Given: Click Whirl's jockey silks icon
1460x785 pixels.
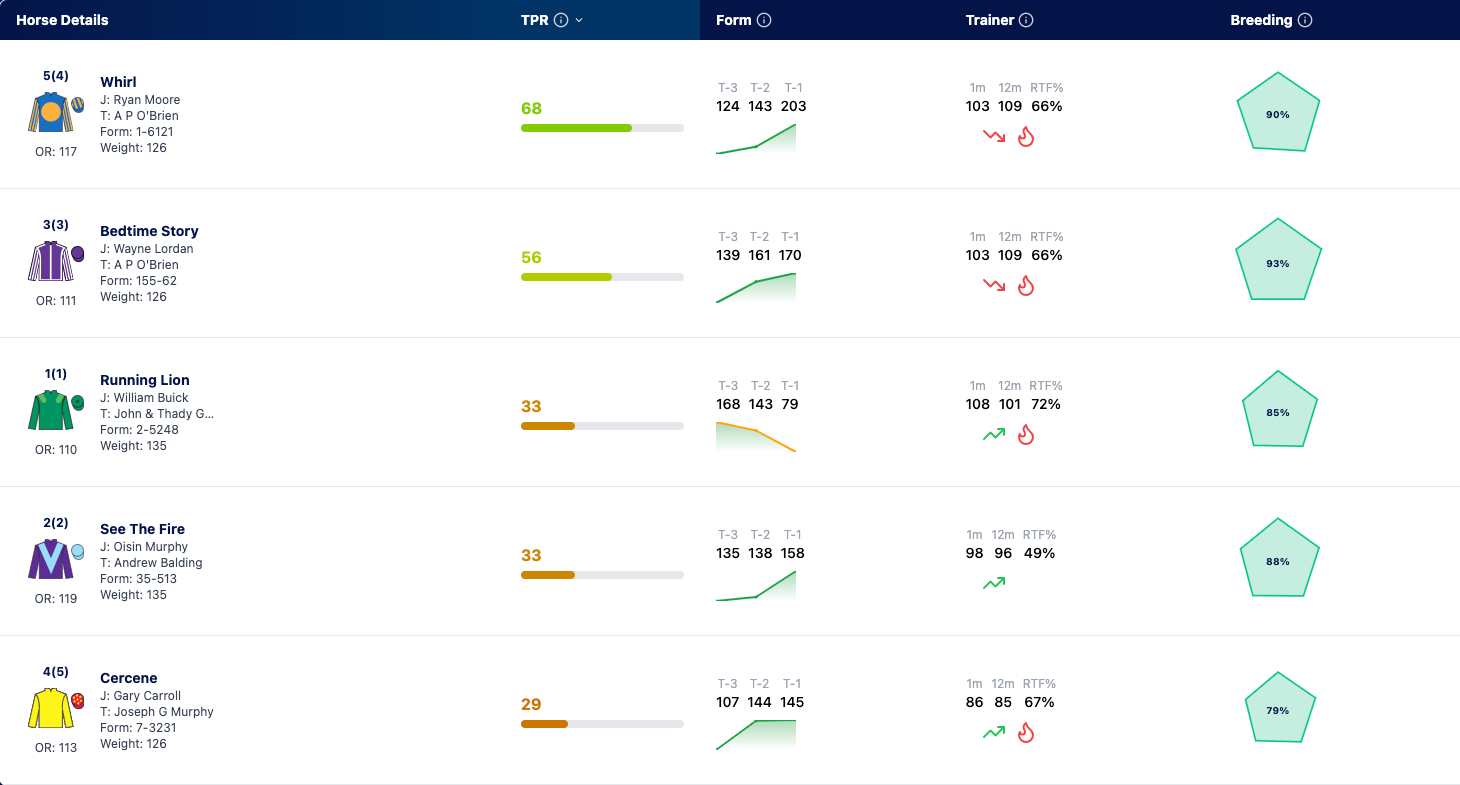Looking at the screenshot, I should (x=50, y=113).
